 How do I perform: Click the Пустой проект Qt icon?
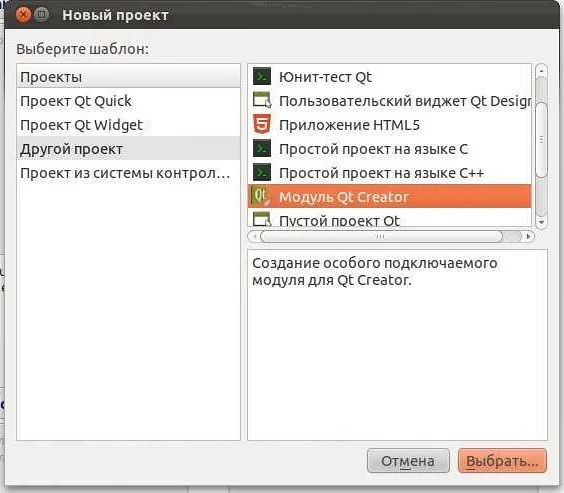[x=262, y=219]
